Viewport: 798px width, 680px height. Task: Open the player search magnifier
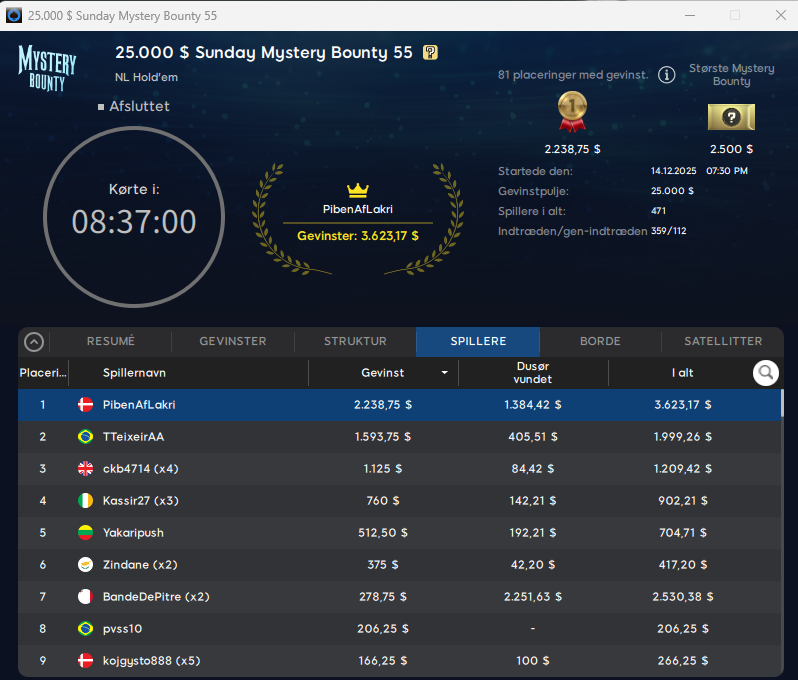click(x=766, y=373)
